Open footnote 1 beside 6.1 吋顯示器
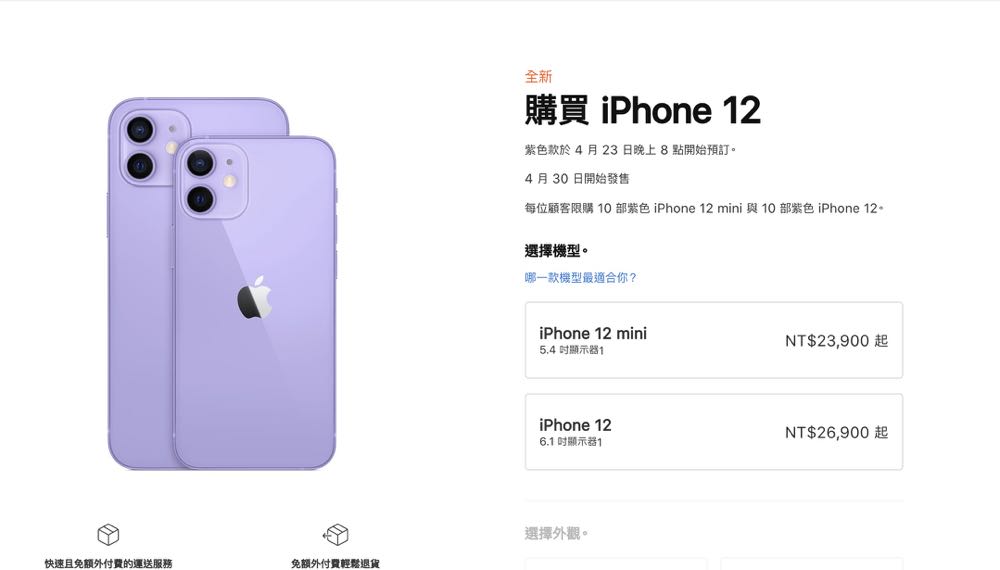Viewport: 1000px width, 570px height. [x=599, y=442]
